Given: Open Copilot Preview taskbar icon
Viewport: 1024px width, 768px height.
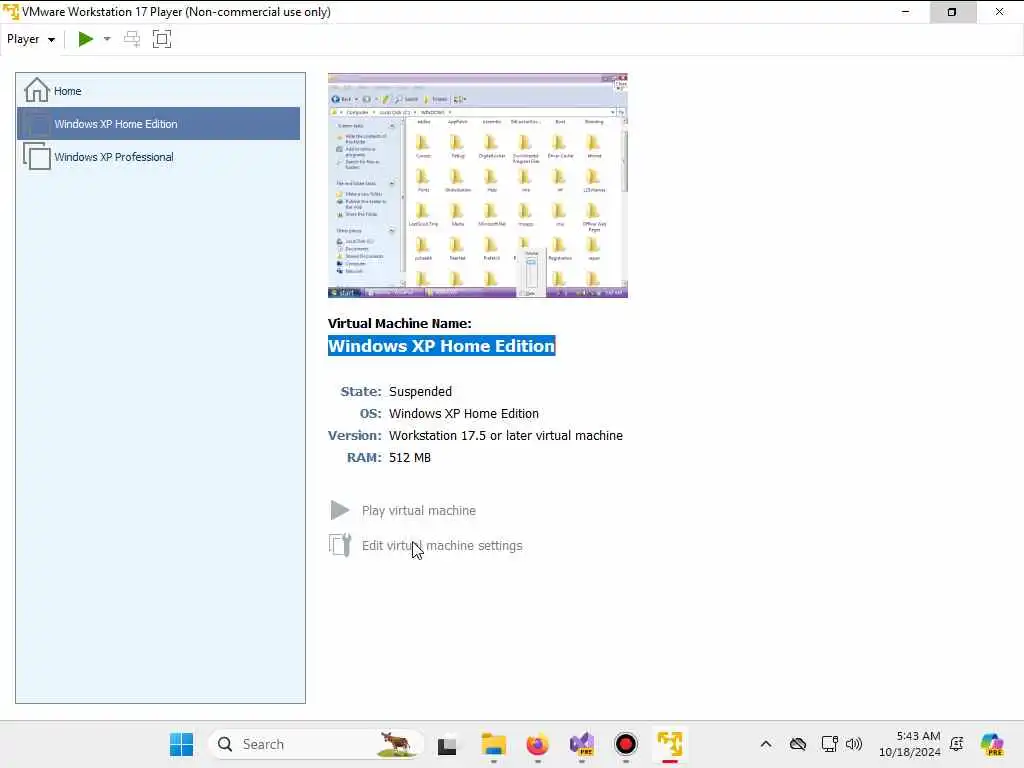Looking at the screenshot, I should tap(992, 744).
